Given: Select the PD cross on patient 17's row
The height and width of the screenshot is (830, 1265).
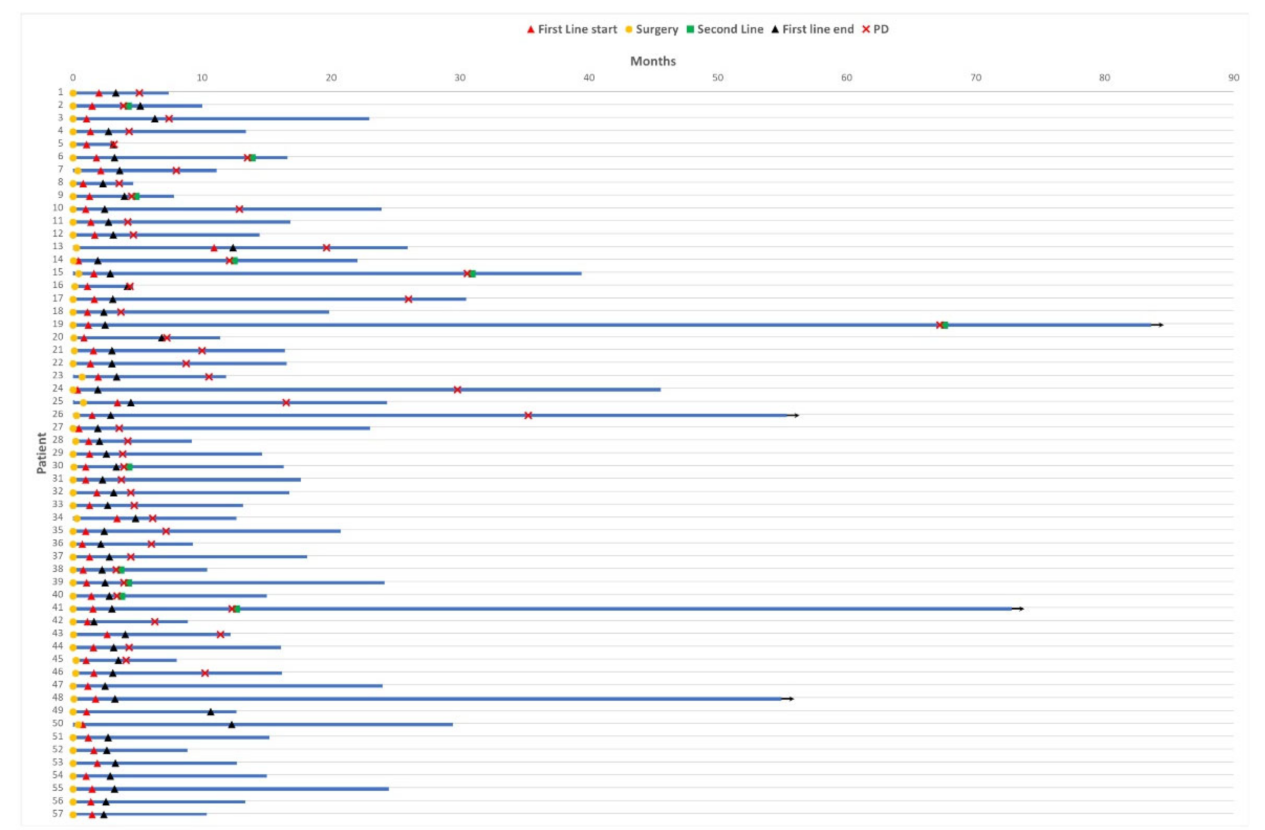Looking at the screenshot, I should click(x=408, y=299).
